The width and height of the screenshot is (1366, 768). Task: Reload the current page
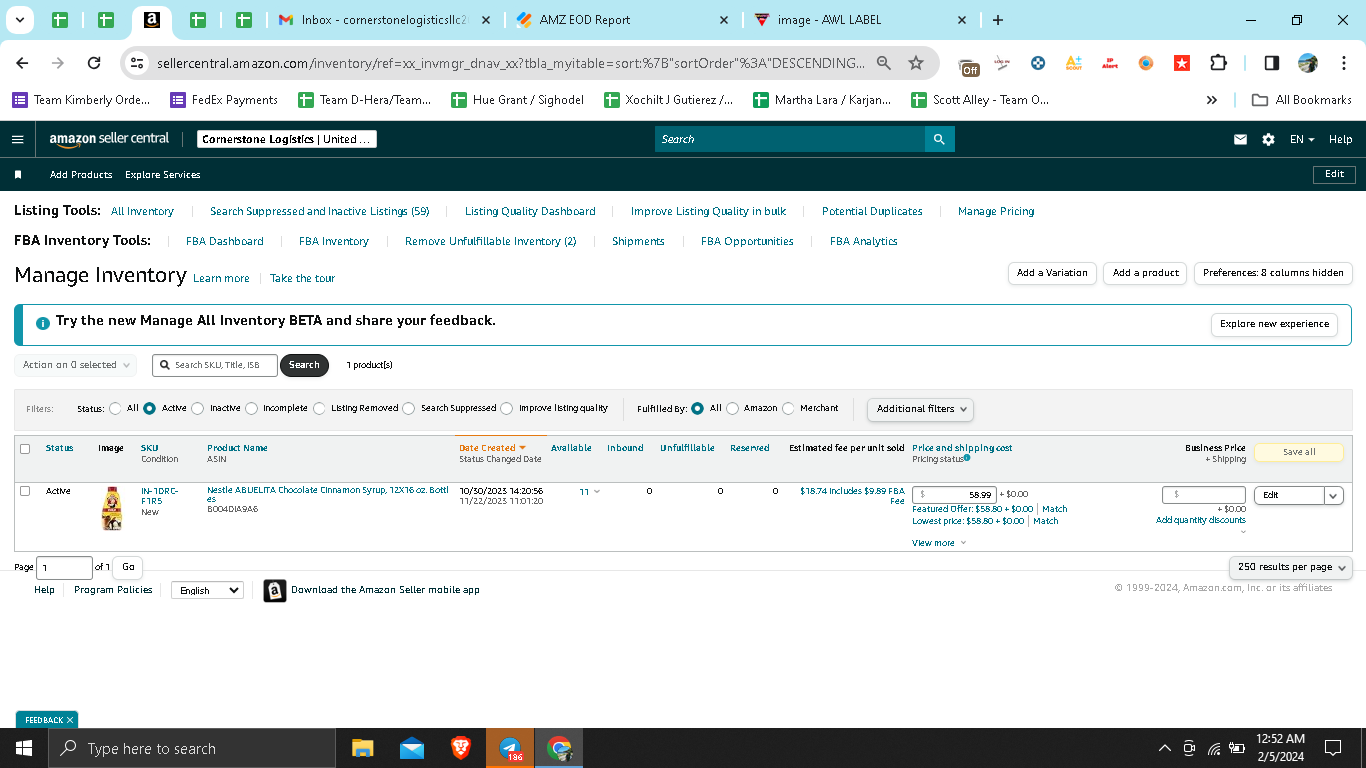click(x=94, y=63)
